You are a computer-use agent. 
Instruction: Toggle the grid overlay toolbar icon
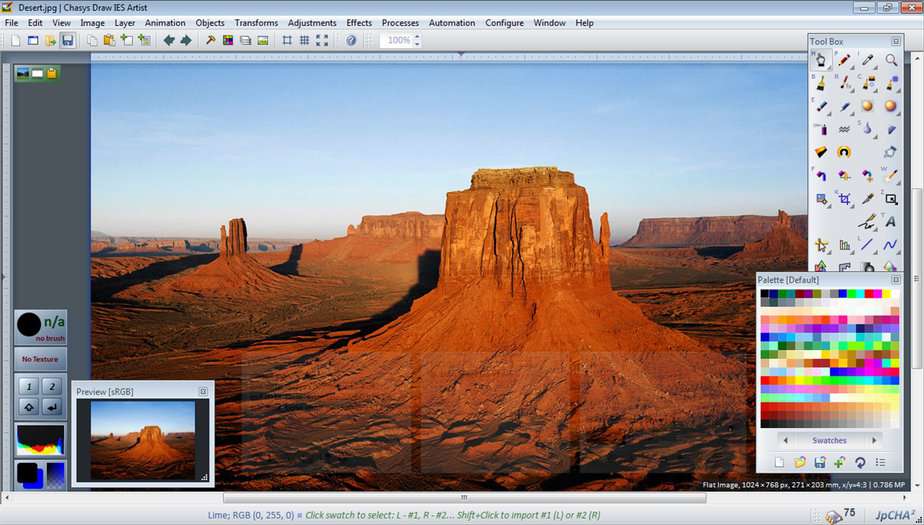click(x=304, y=40)
